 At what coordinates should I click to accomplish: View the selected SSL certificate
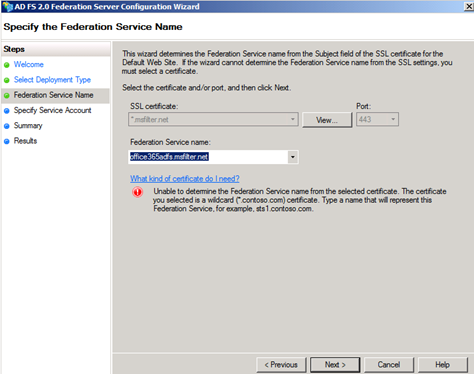(327, 120)
